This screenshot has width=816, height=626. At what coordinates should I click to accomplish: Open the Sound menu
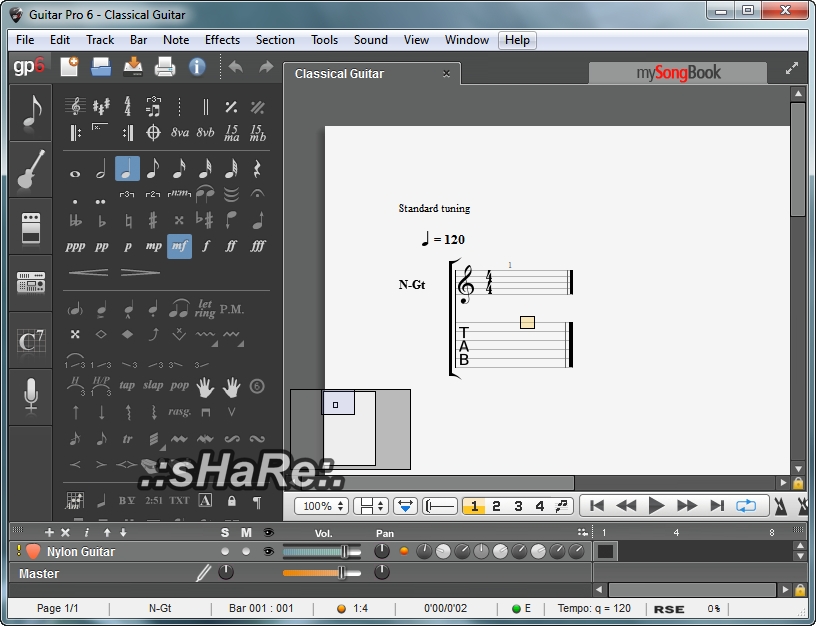coord(371,40)
